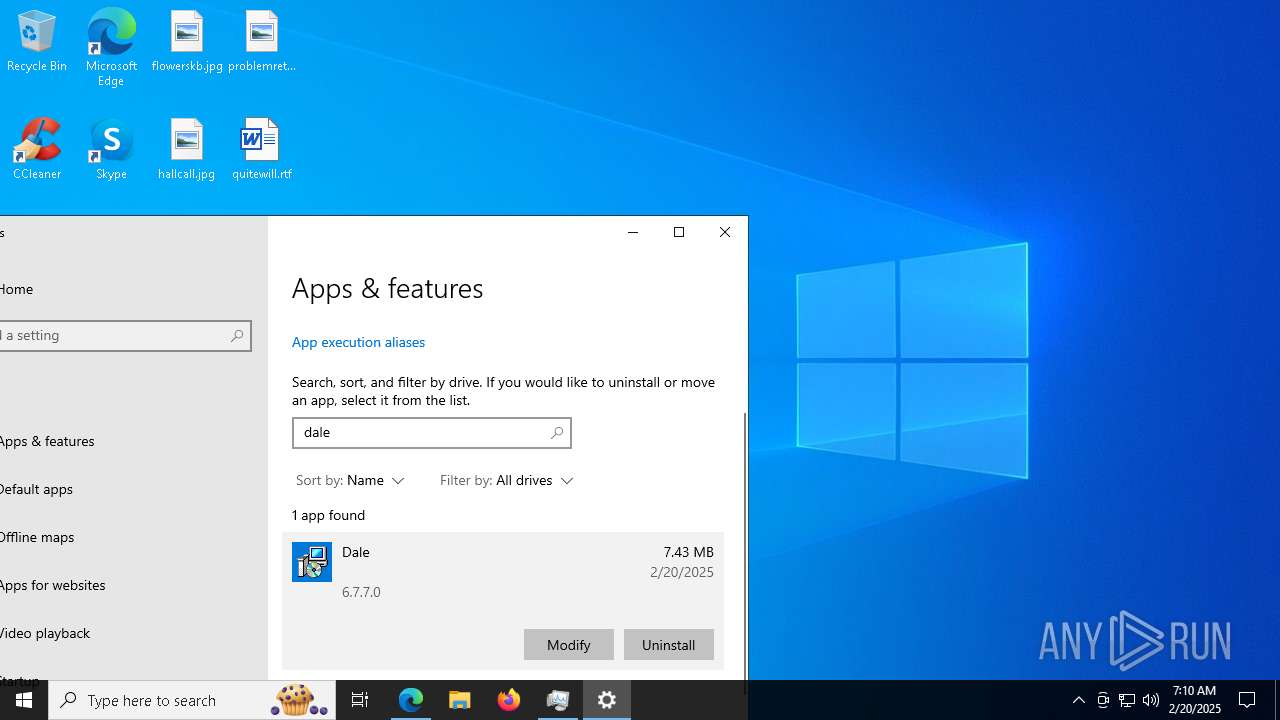This screenshot has height=720, width=1280.
Task: Click Uninstall button for Dale
Action: (668, 645)
